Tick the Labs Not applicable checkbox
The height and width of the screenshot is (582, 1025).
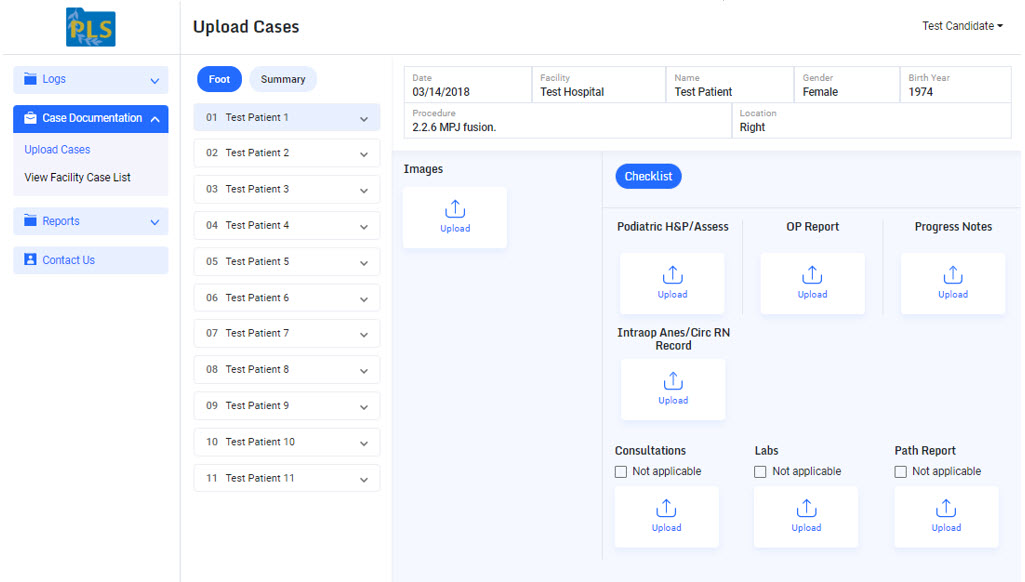click(760, 471)
